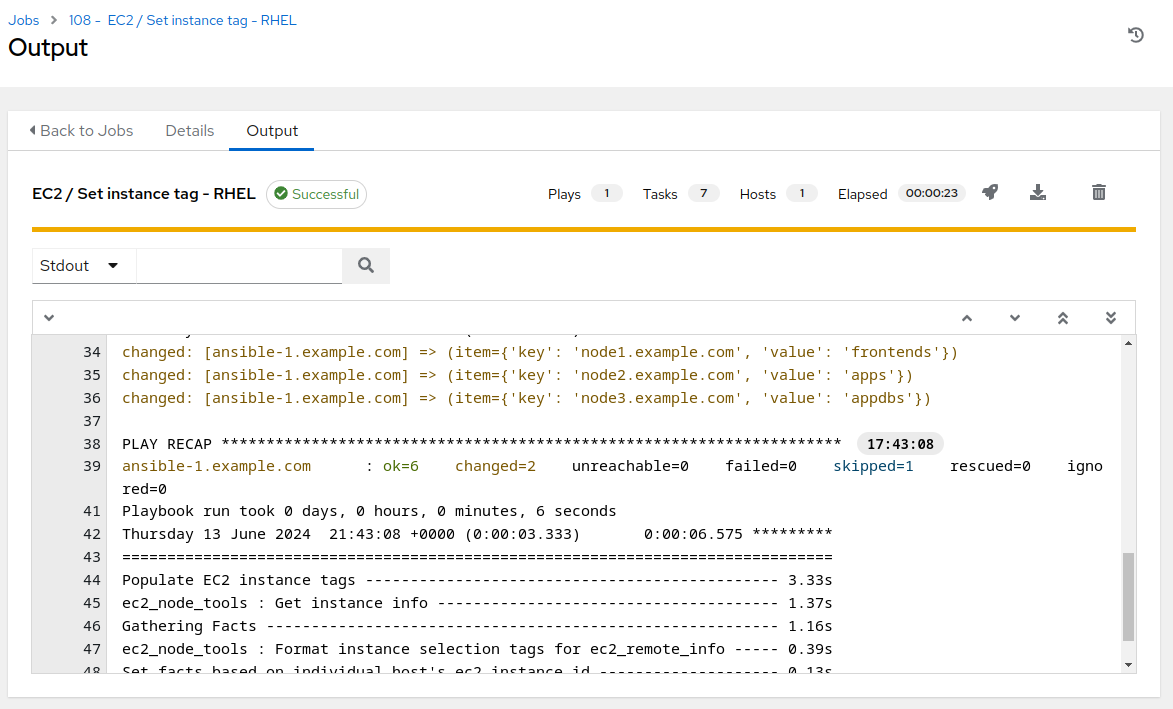Click ansible-1.example.com in recap line
Screen dimensions: 1173x709
(x=216, y=467)
